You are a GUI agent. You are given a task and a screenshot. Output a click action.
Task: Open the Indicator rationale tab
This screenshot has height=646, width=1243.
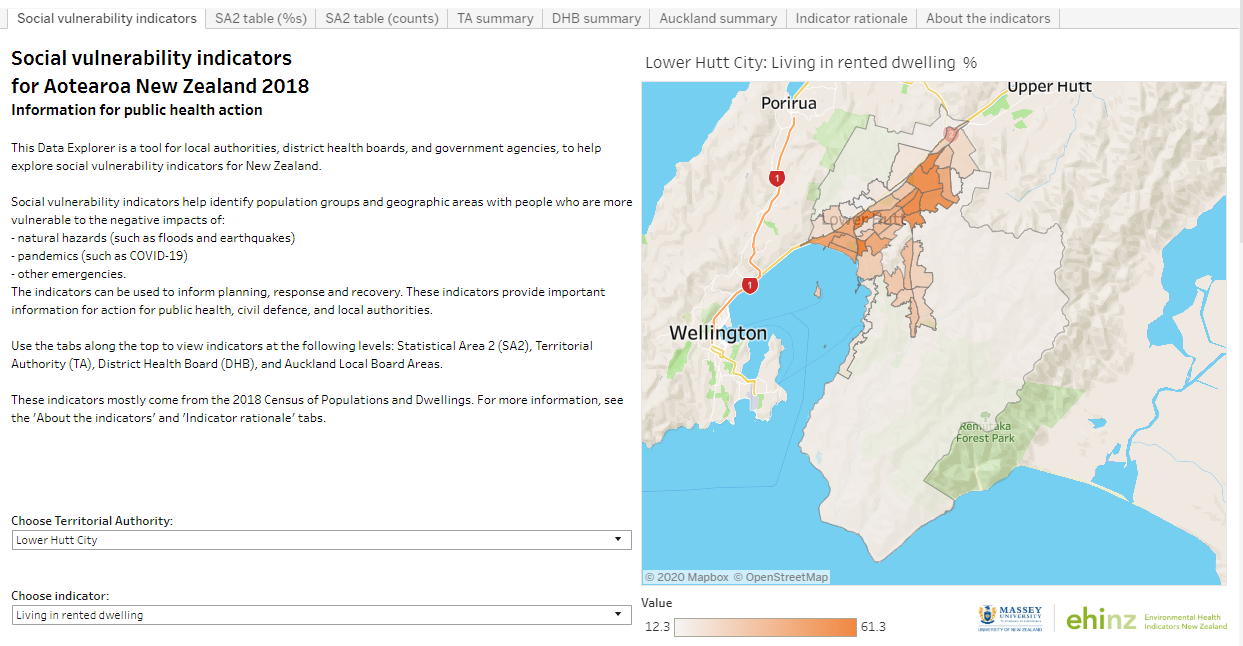pos(851,18)
